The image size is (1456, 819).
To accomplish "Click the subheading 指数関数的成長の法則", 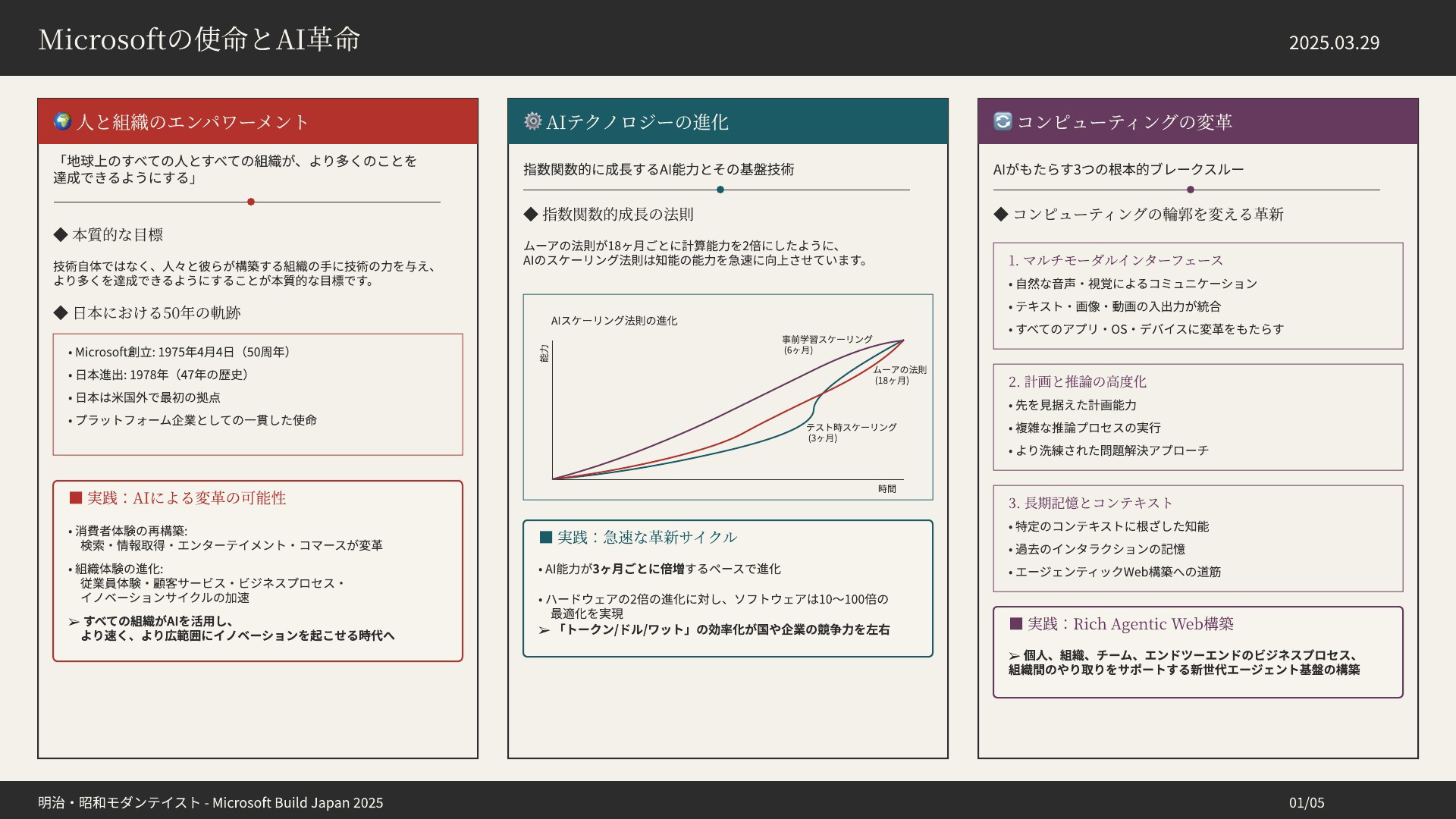I will coord(608,215).
